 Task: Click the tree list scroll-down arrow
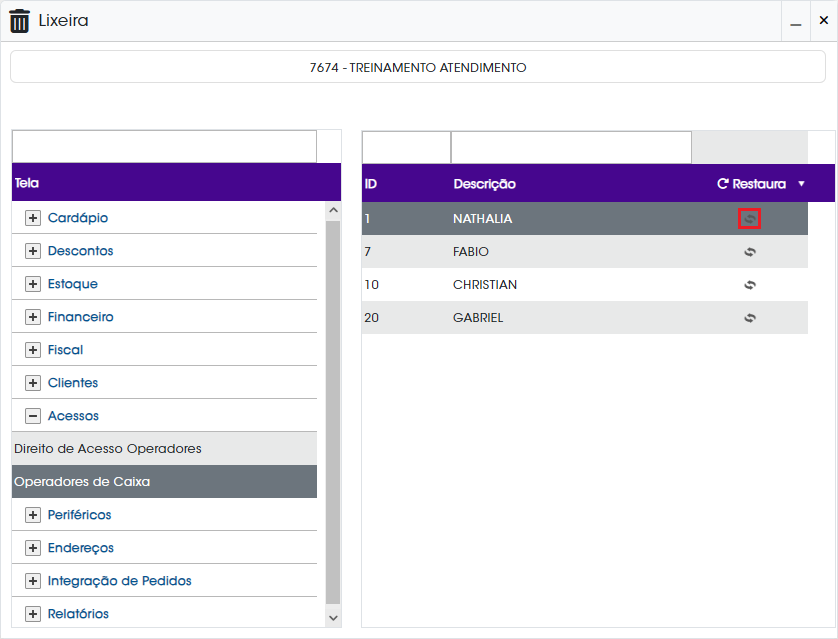coord(333,618)
